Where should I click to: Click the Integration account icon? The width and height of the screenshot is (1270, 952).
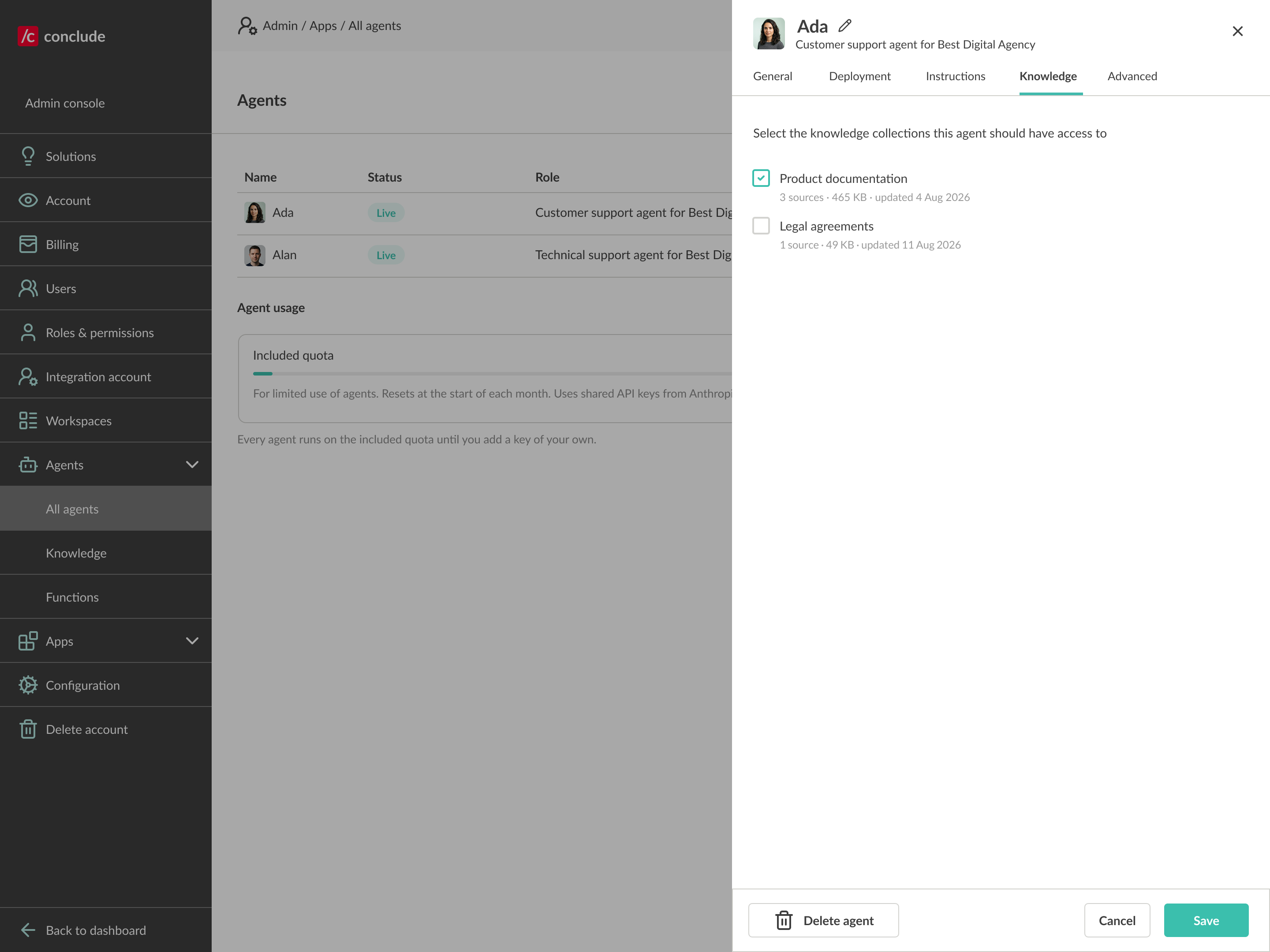(27, 376)
